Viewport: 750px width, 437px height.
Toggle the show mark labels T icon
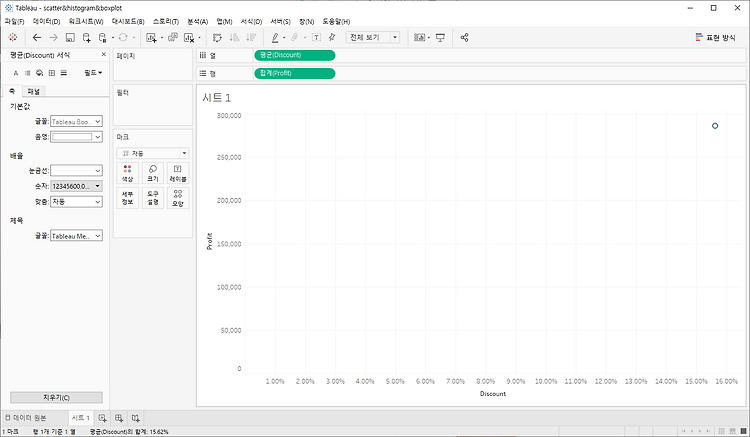316,37
